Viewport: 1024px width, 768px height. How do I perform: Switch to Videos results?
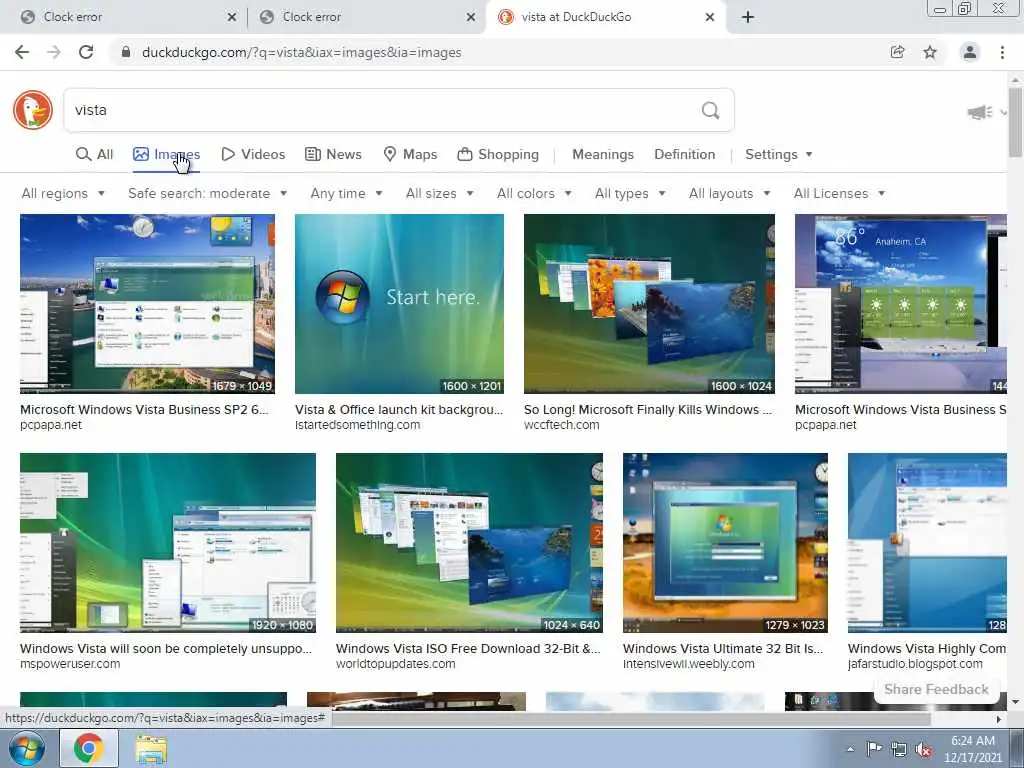pos(253,154)
